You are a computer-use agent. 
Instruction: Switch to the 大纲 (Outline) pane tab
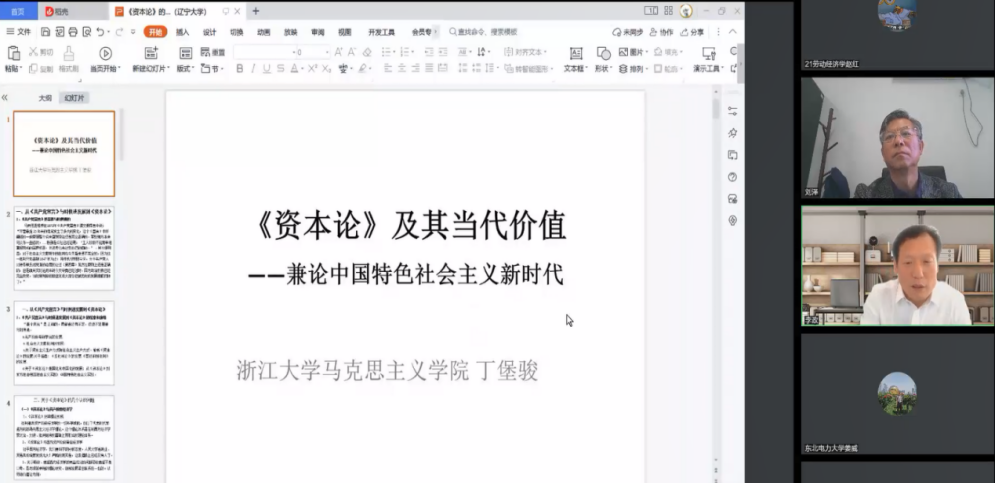[x=45, y=98]
